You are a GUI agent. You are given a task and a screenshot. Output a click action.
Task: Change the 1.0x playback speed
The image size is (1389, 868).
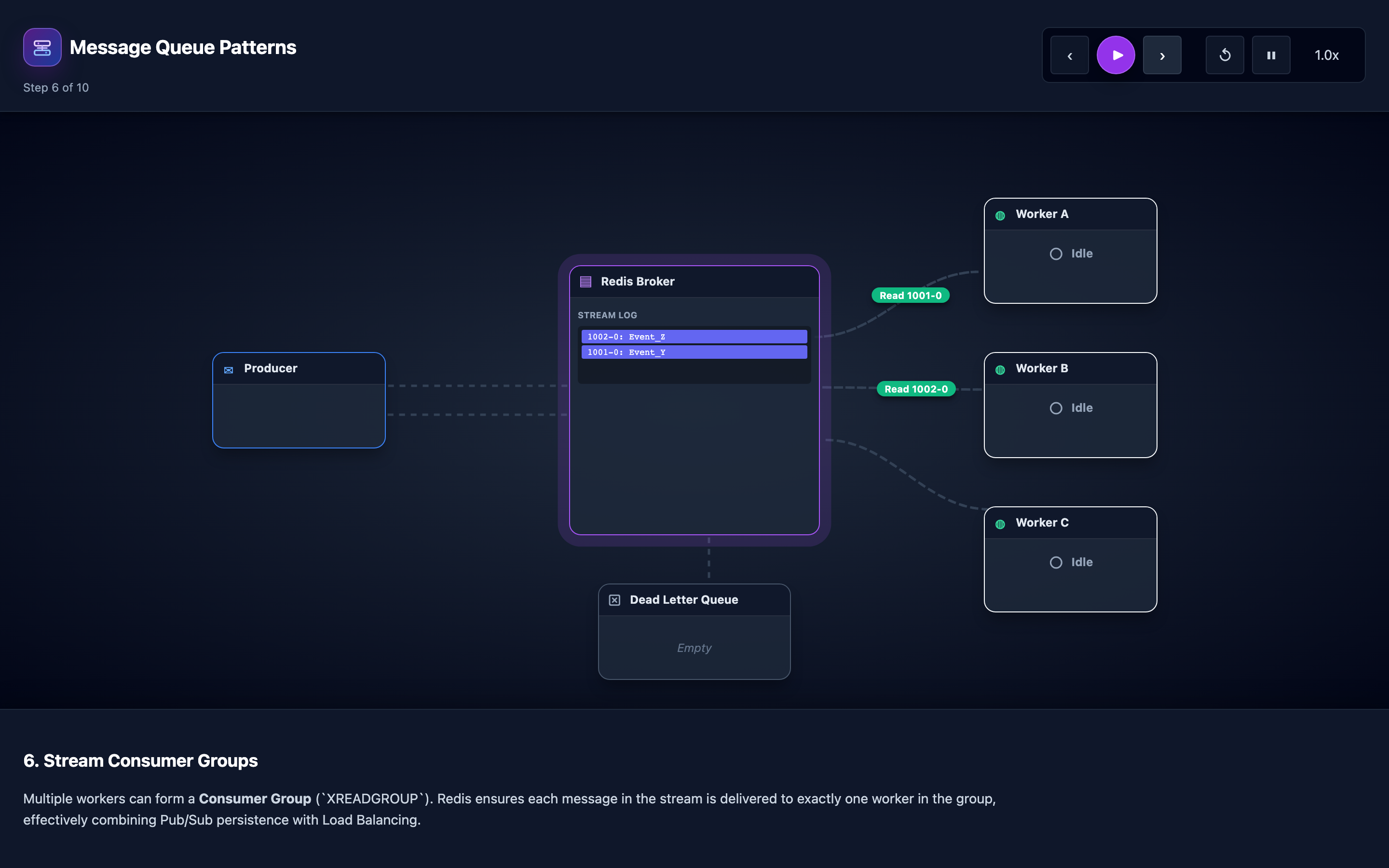1326,55
